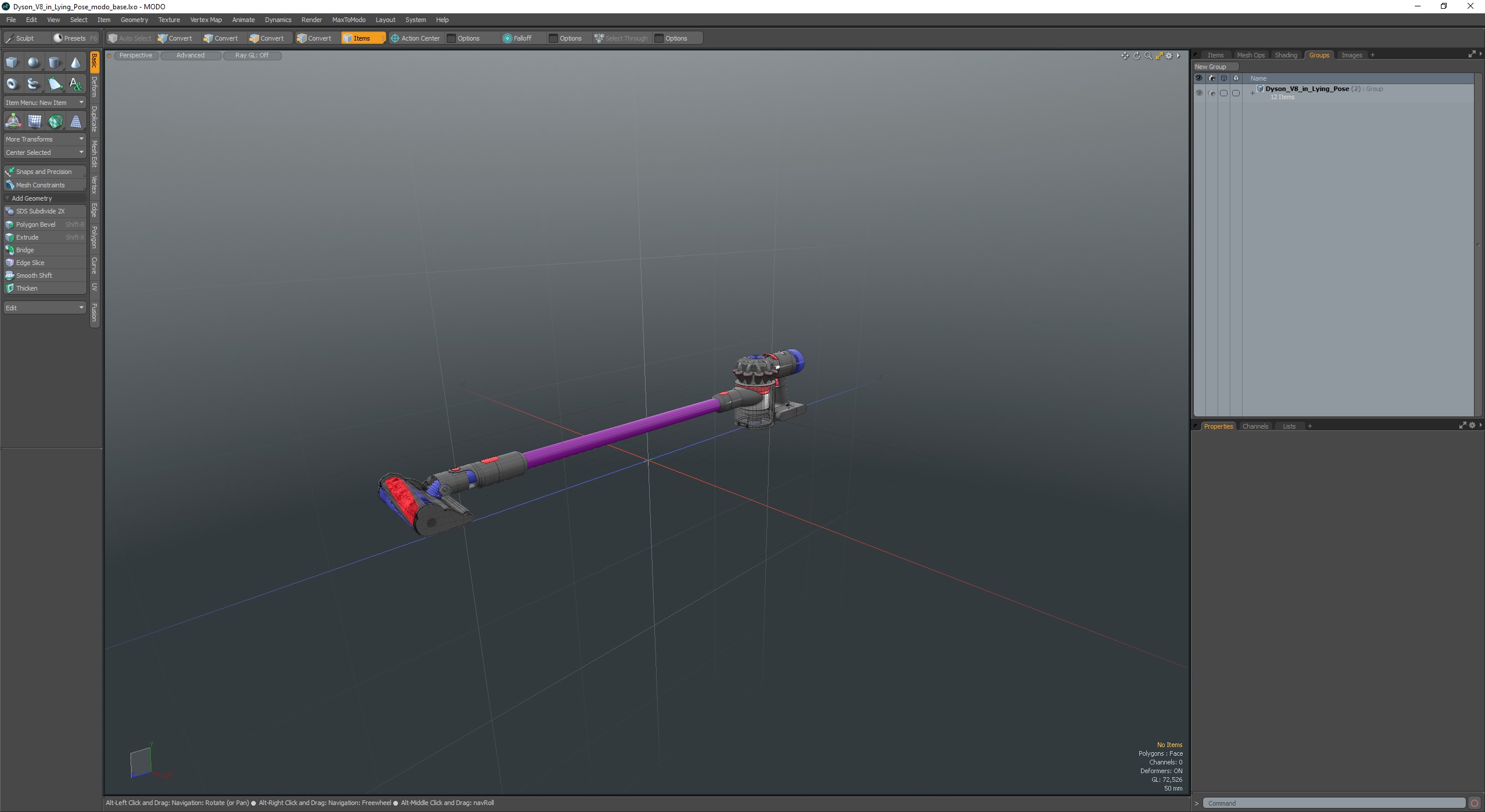
Task: Toggle visibility eye for Dyson_V8_in_Lying_Pose group
Action: click(1199, 93)
